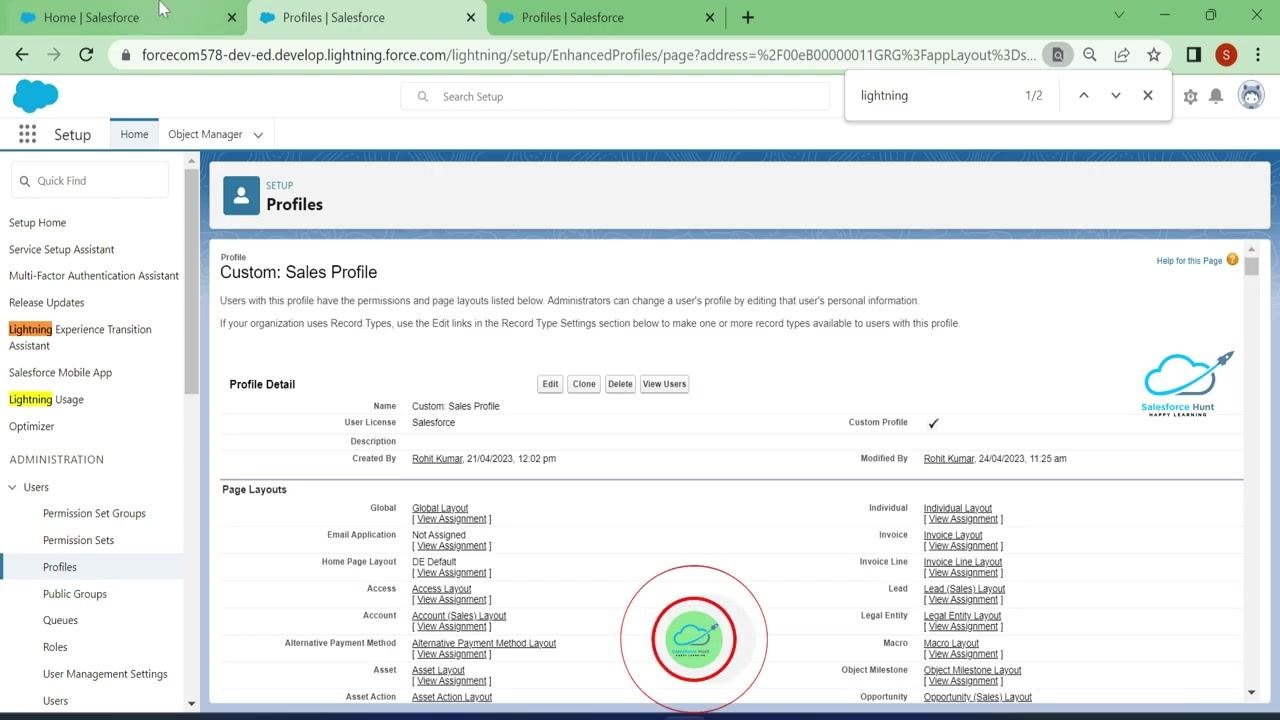Click the sidebar scroll down arrow

click(x=191, y=704)
